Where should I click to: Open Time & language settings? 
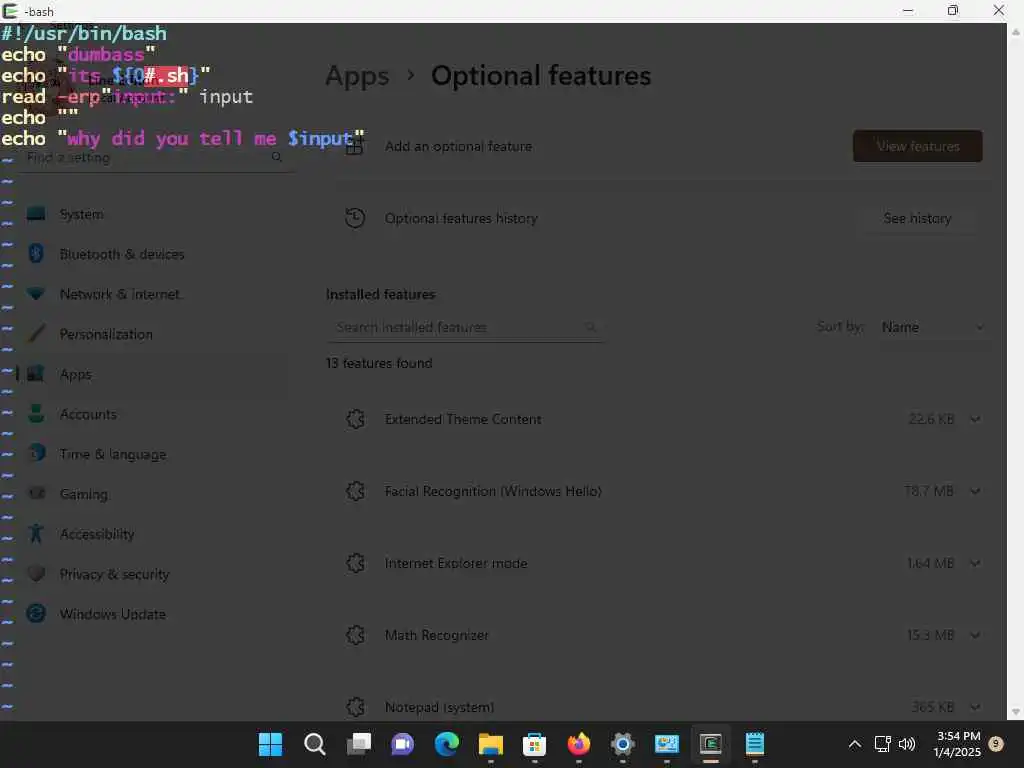tap(112, 455)
